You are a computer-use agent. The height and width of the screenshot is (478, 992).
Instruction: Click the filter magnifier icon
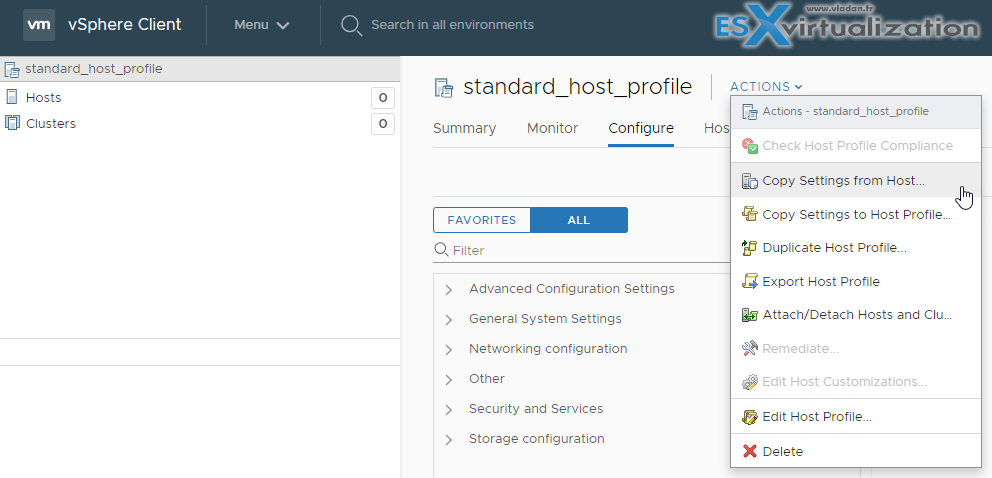pos(441,250)
